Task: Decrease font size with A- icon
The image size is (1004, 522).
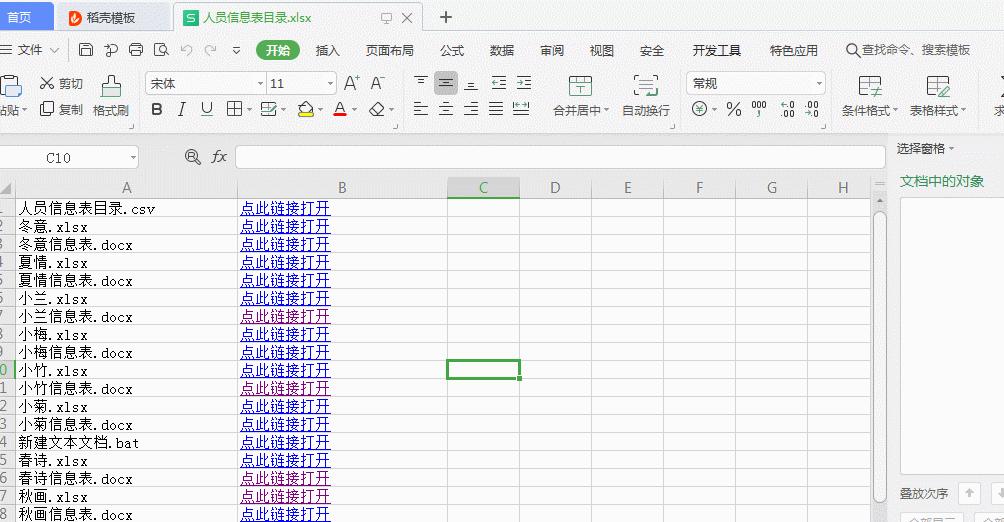Action: pos(378,83)
